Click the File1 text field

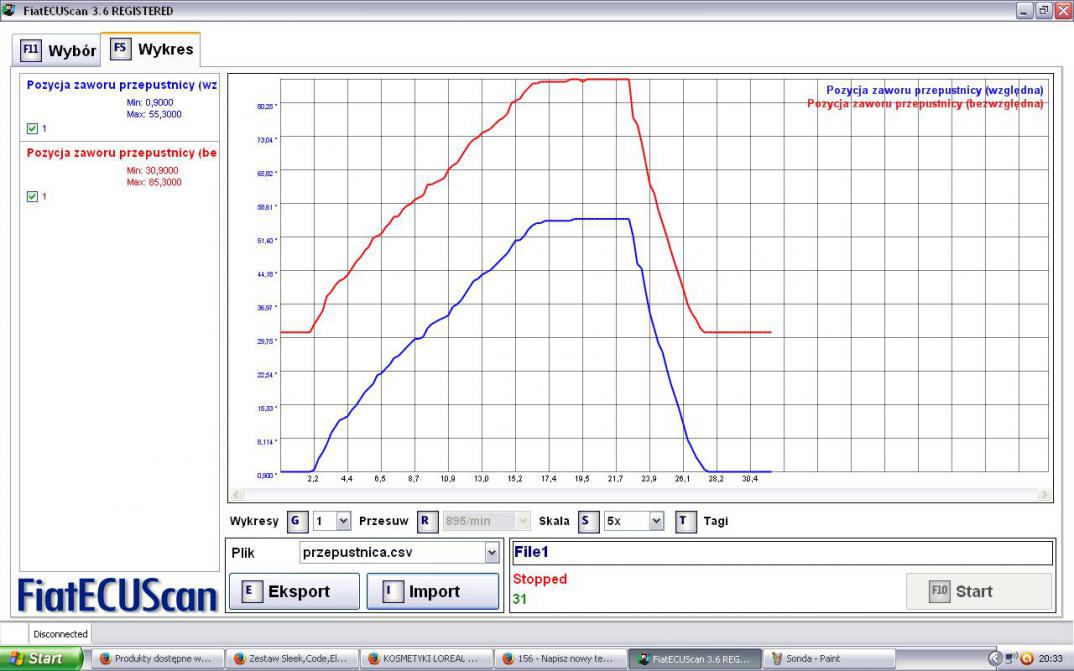tap(781, 552)
